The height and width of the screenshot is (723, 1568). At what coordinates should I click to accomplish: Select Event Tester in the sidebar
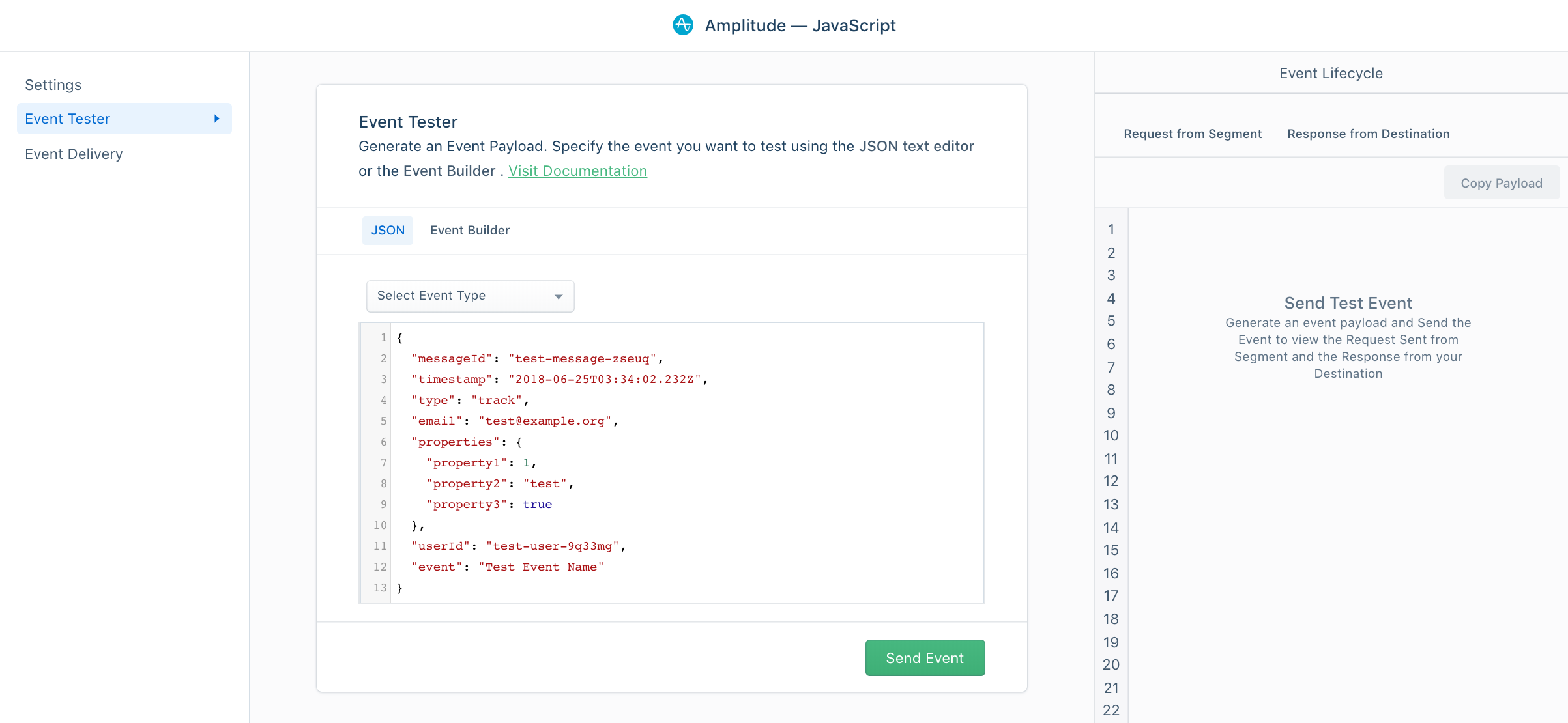pyautogui.click(x=68, y=119)
